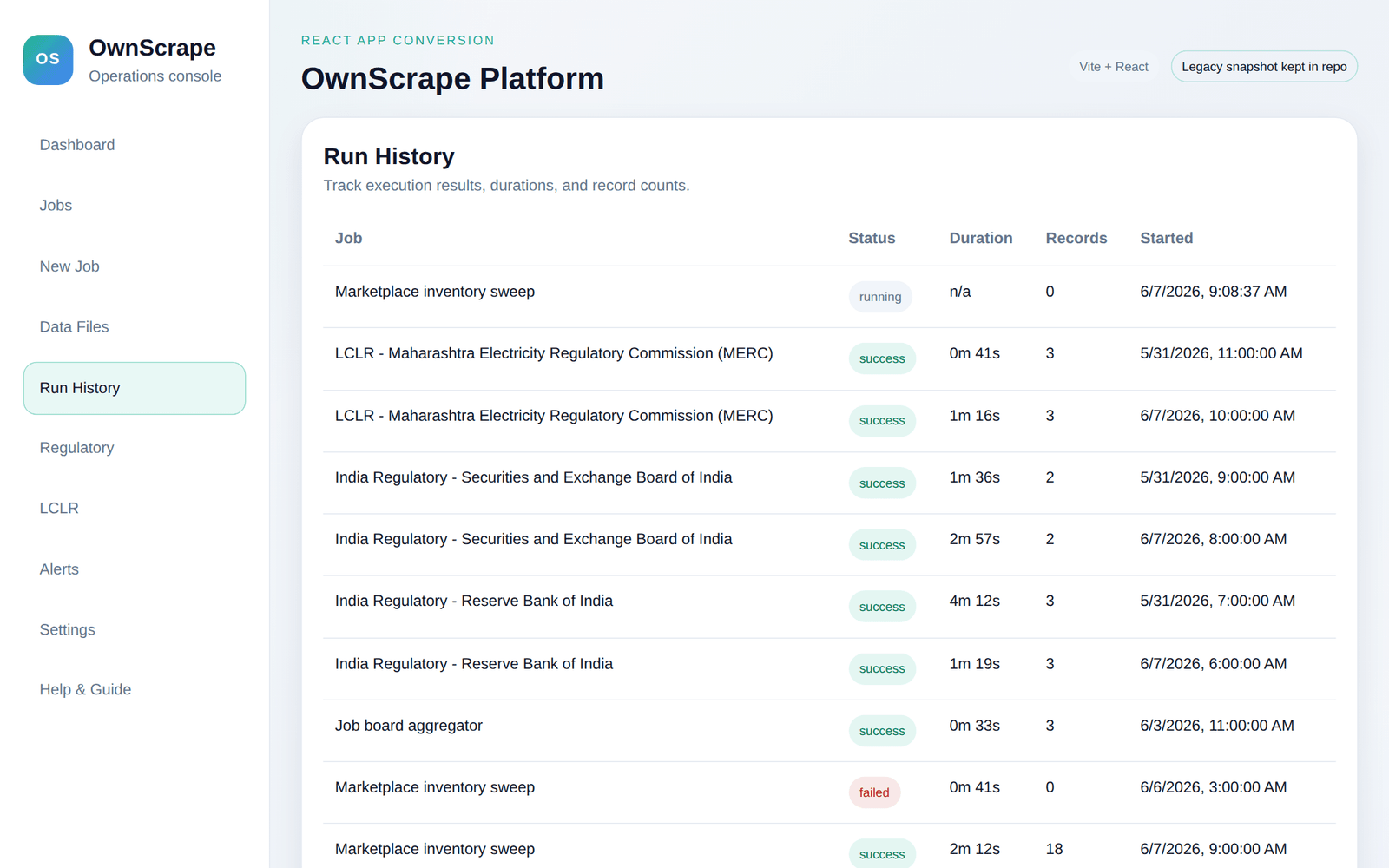1389x868 pixels.
Task: Select Reserve Bank of India 1m 19s run
Action: [829, 669]
